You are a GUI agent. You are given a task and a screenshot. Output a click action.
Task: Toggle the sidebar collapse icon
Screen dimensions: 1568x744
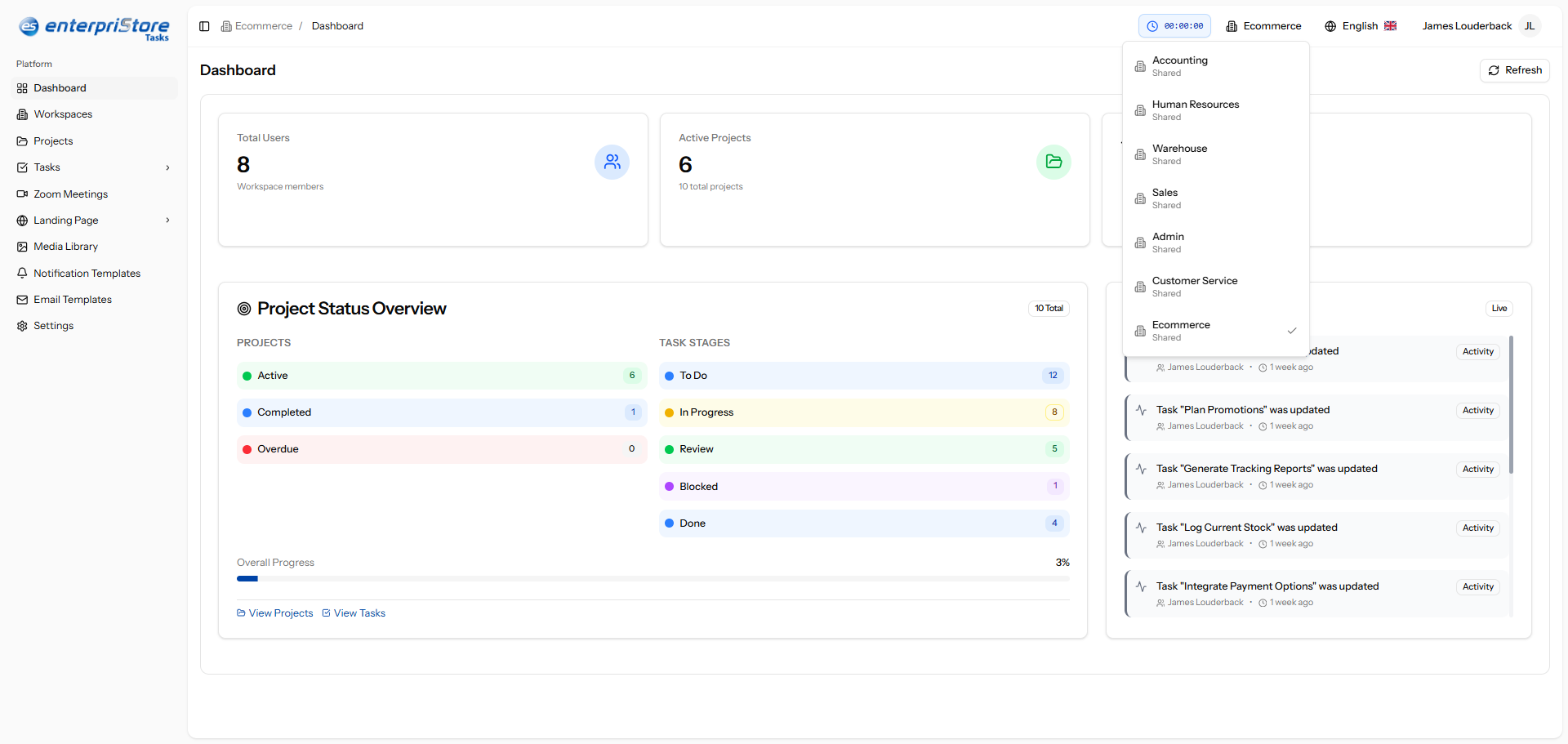click(204, 26)
